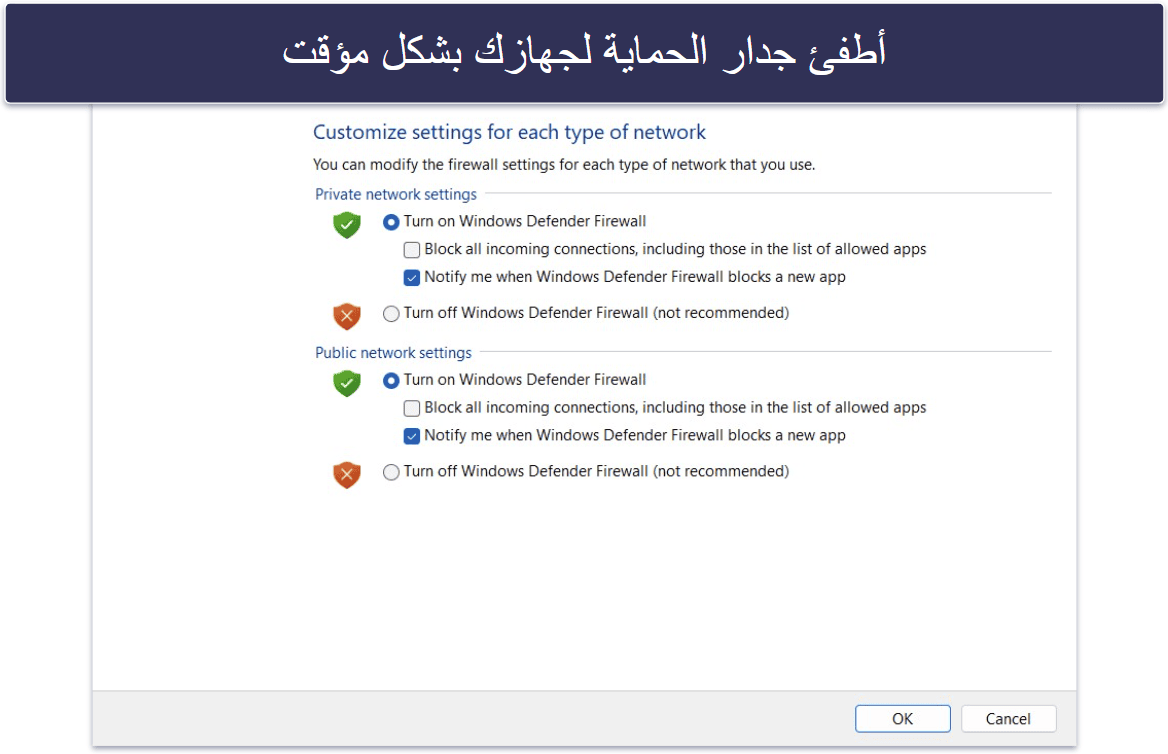This screenshot has width=1168, height=754.
Task: Click green shield icon under Private network settings
Action: (346, 224)
